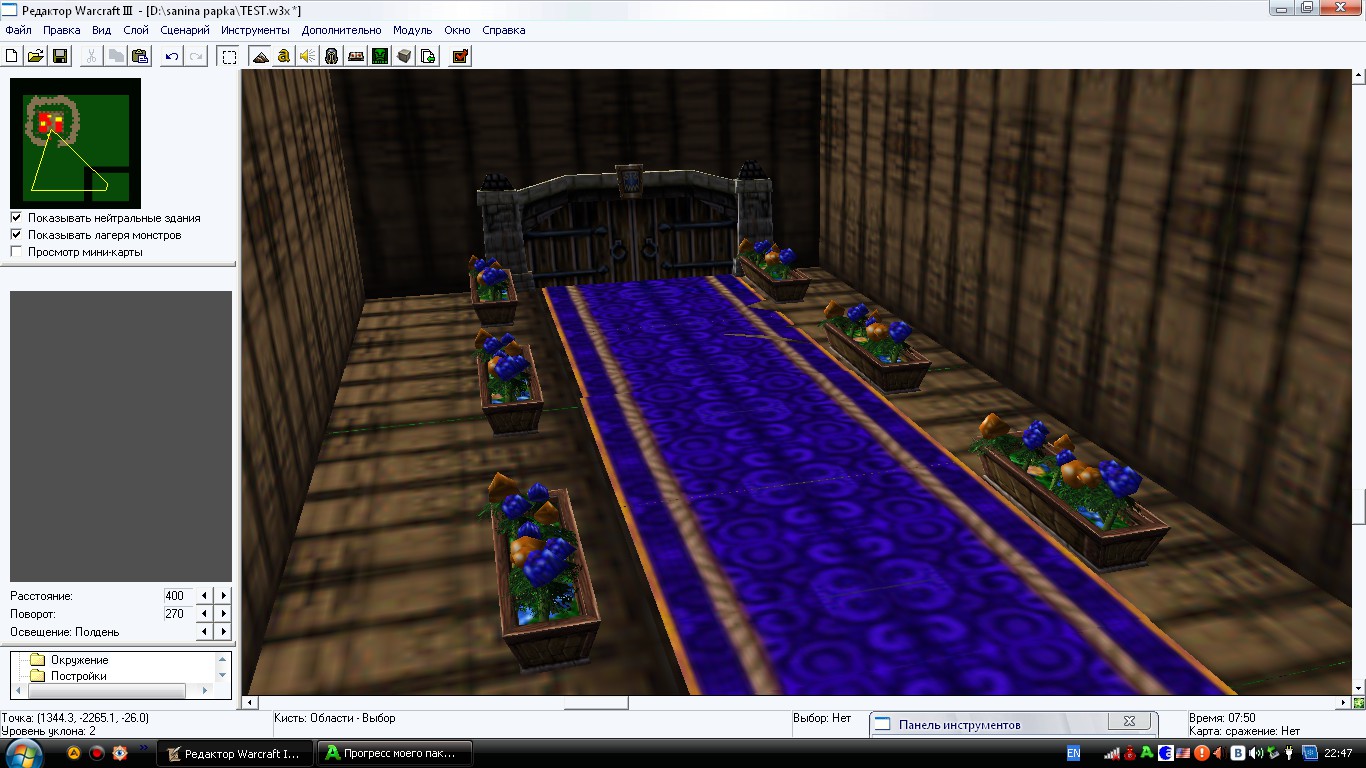Select the 'Окружение' folder in the tree
1366x768 pixels.
point(80,660)
